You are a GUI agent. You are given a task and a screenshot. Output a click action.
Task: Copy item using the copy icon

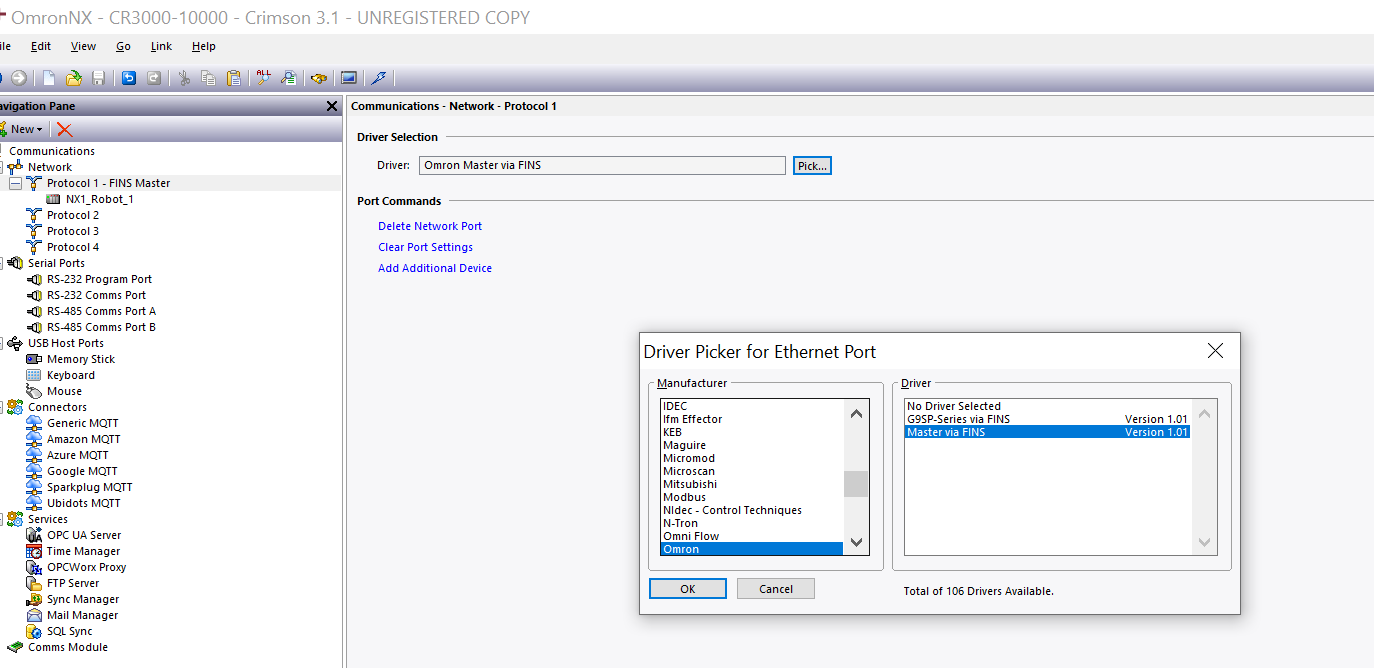[x=209, y=78]
